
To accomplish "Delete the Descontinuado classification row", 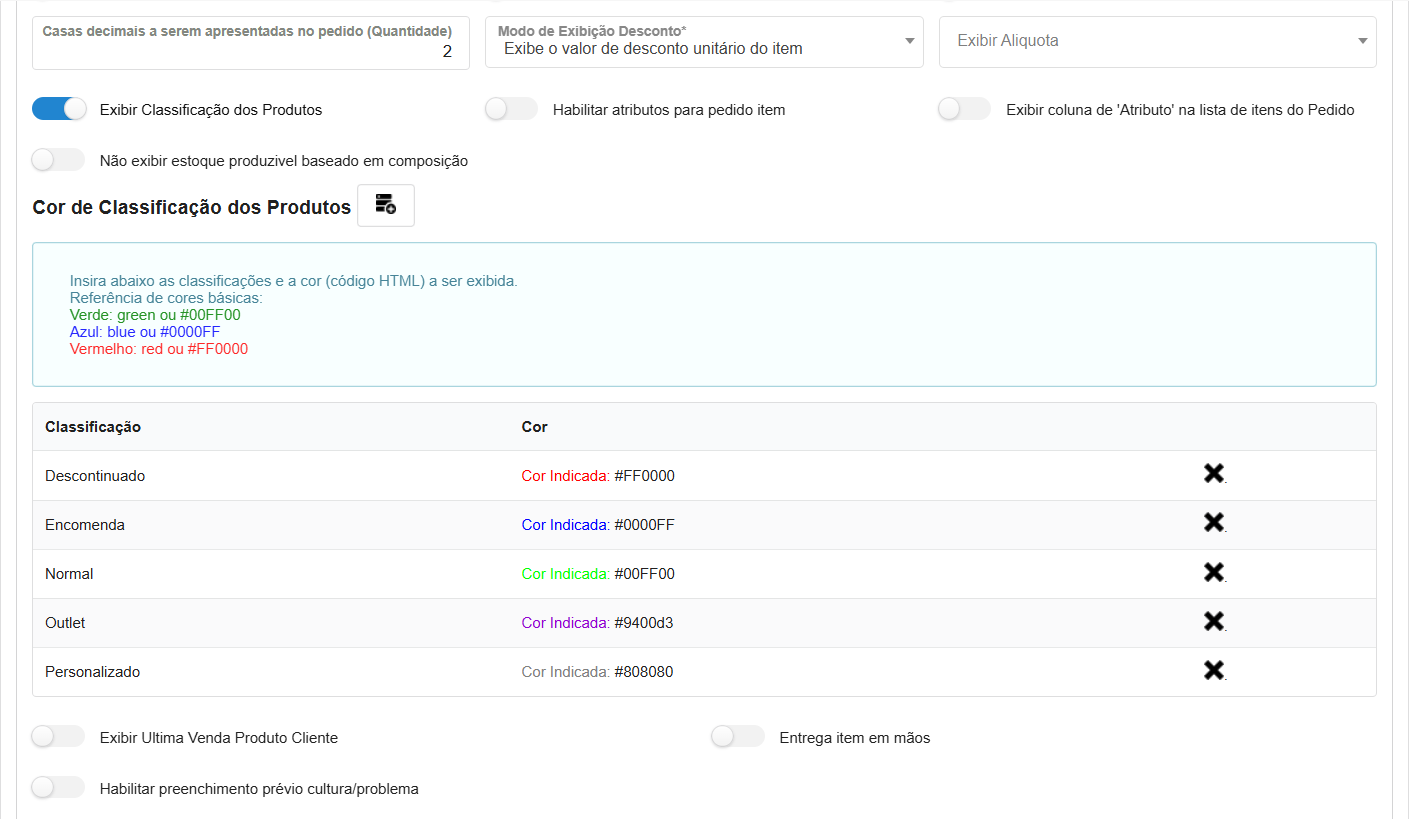I will point(1213,474).
